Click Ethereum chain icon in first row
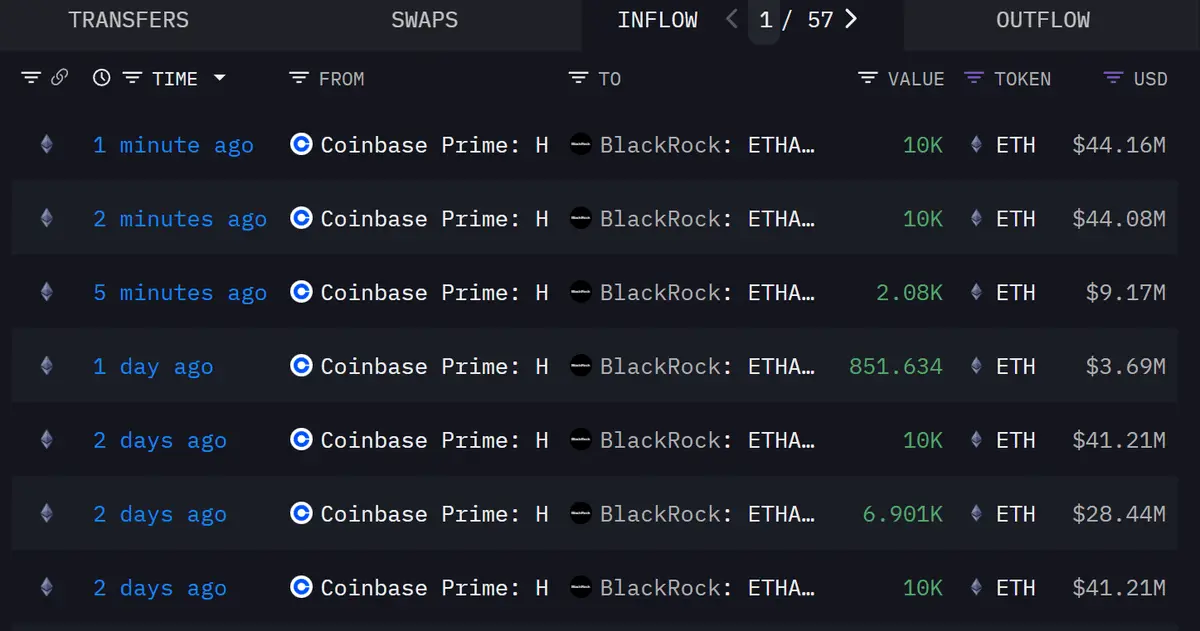The image size is (1200, 631). click(x=46, y=145)
